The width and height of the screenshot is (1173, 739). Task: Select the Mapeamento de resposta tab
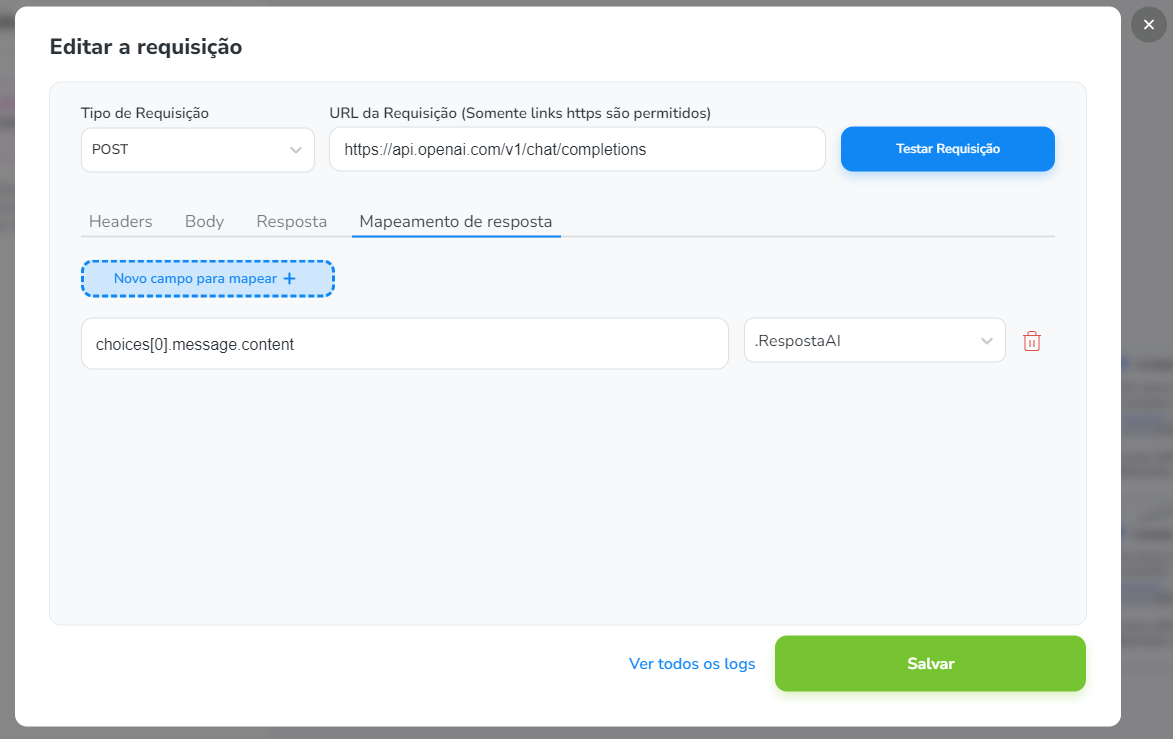tap(456, 221)
